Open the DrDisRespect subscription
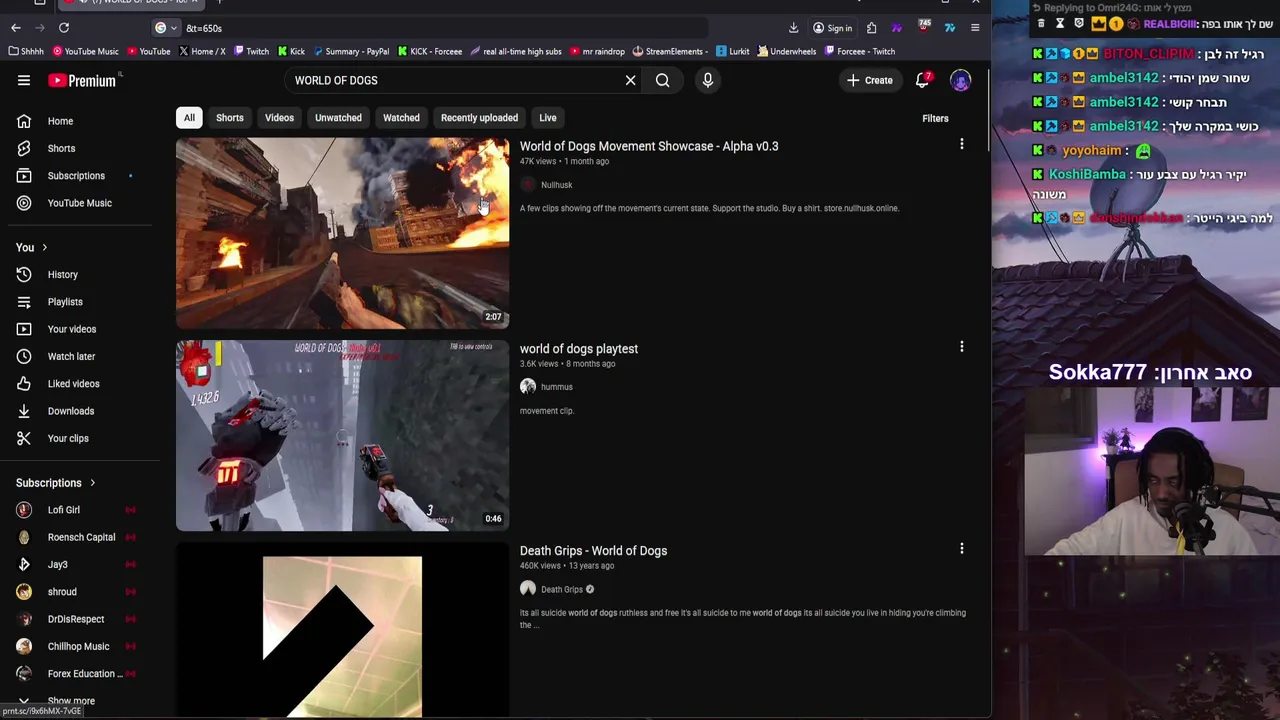 click(76, 619)
